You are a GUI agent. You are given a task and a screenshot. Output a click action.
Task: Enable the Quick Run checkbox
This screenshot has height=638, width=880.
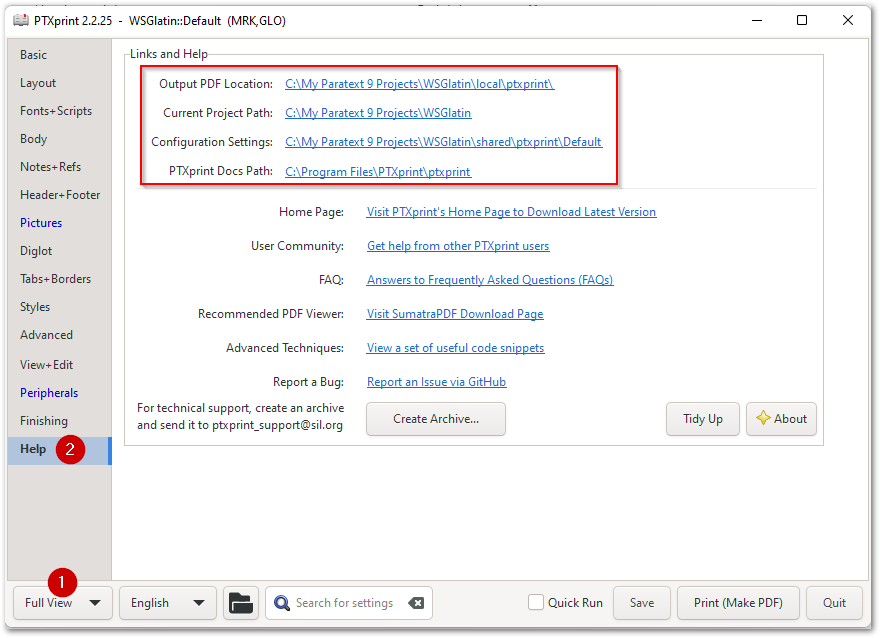click(536, 602)
